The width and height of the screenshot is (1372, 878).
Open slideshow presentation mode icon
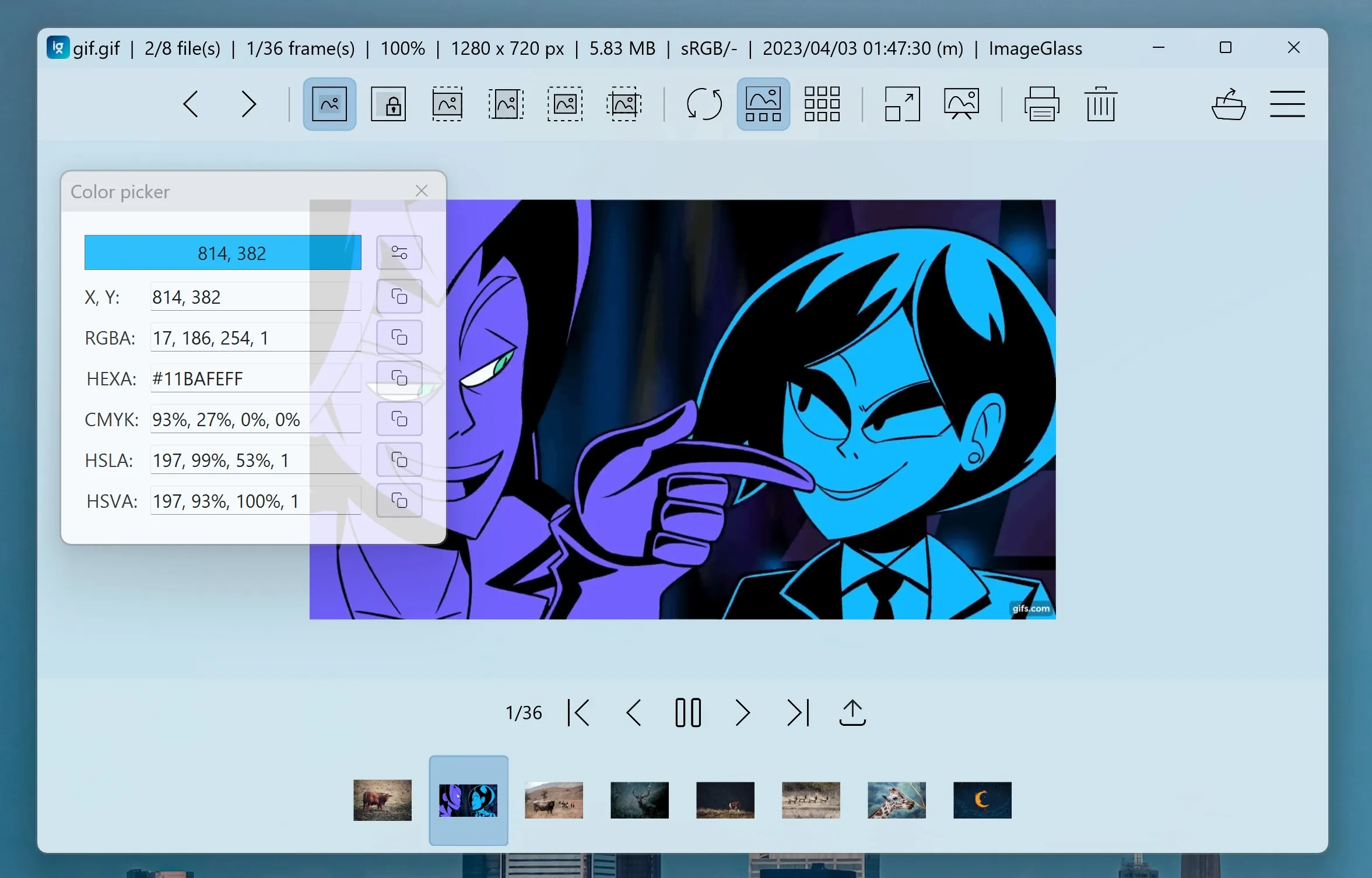pyautogui.click(x=961, y=104)
